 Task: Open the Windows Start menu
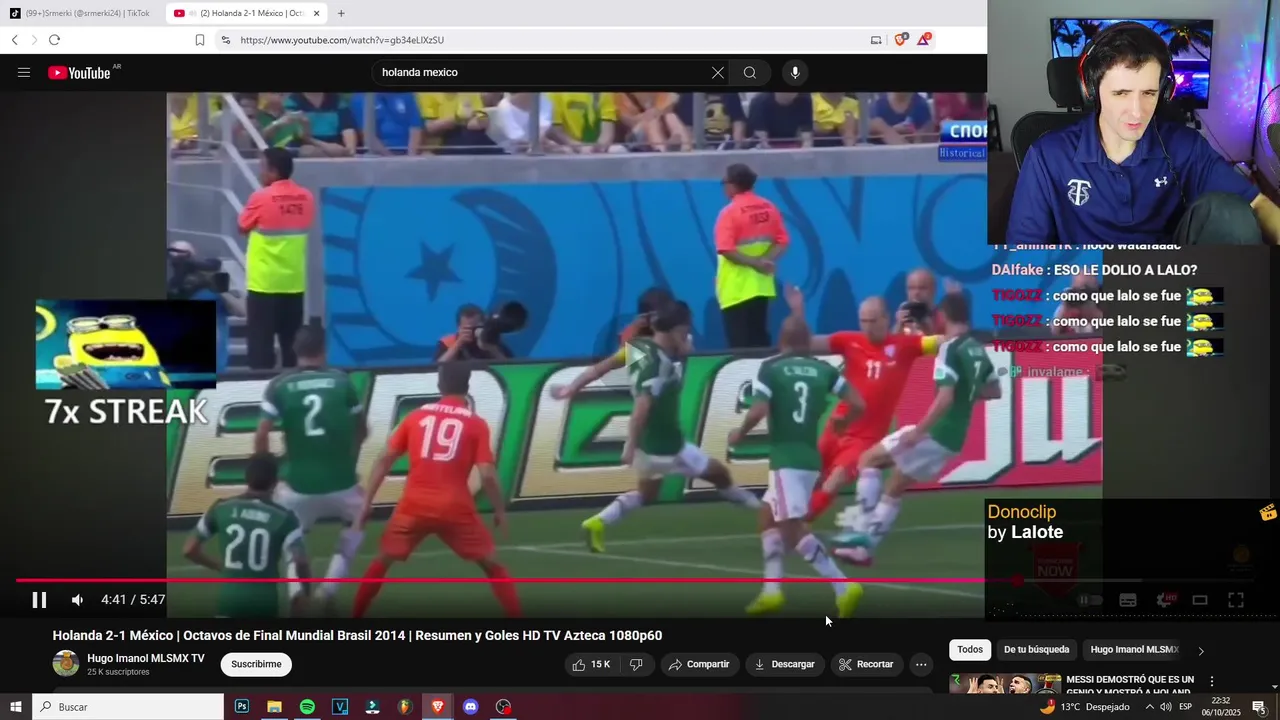tap(15, 707)
